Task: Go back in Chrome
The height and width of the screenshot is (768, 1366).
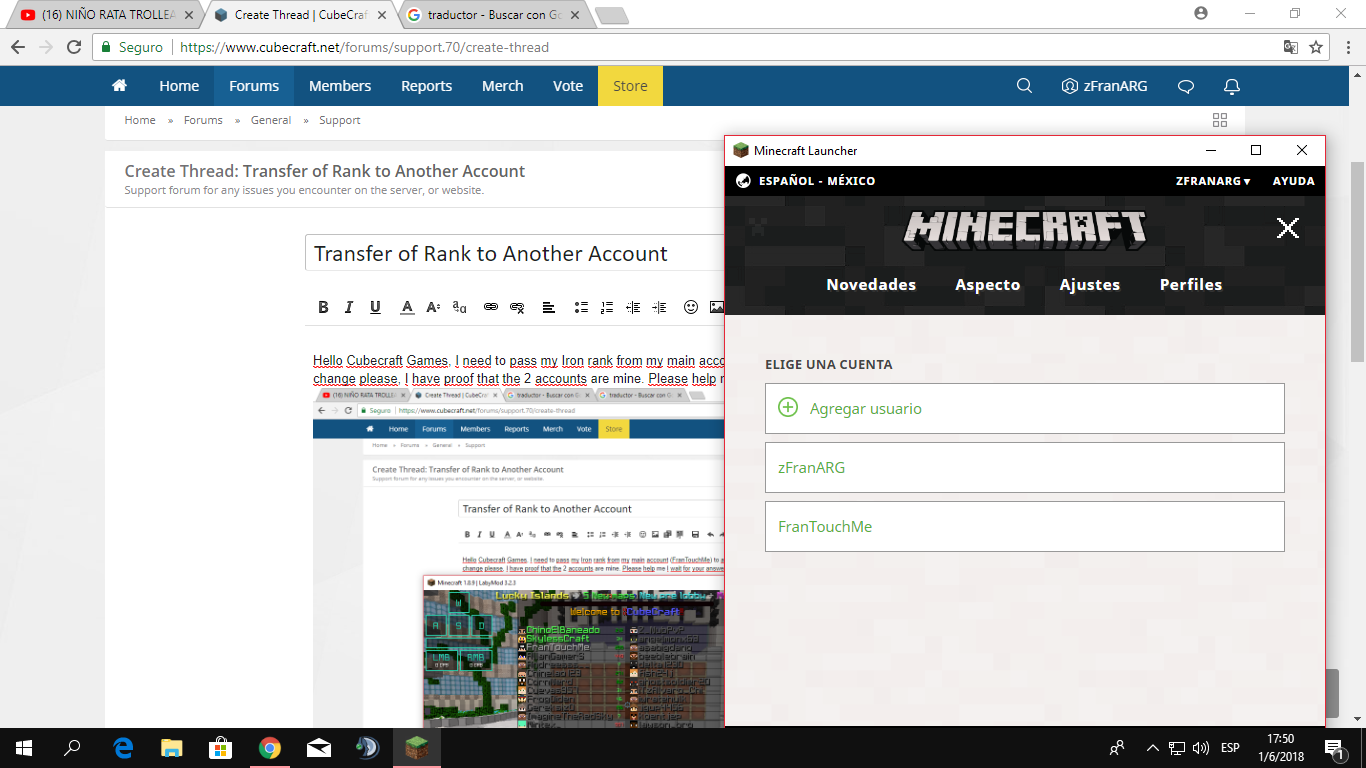Action: tap(18, 47)
